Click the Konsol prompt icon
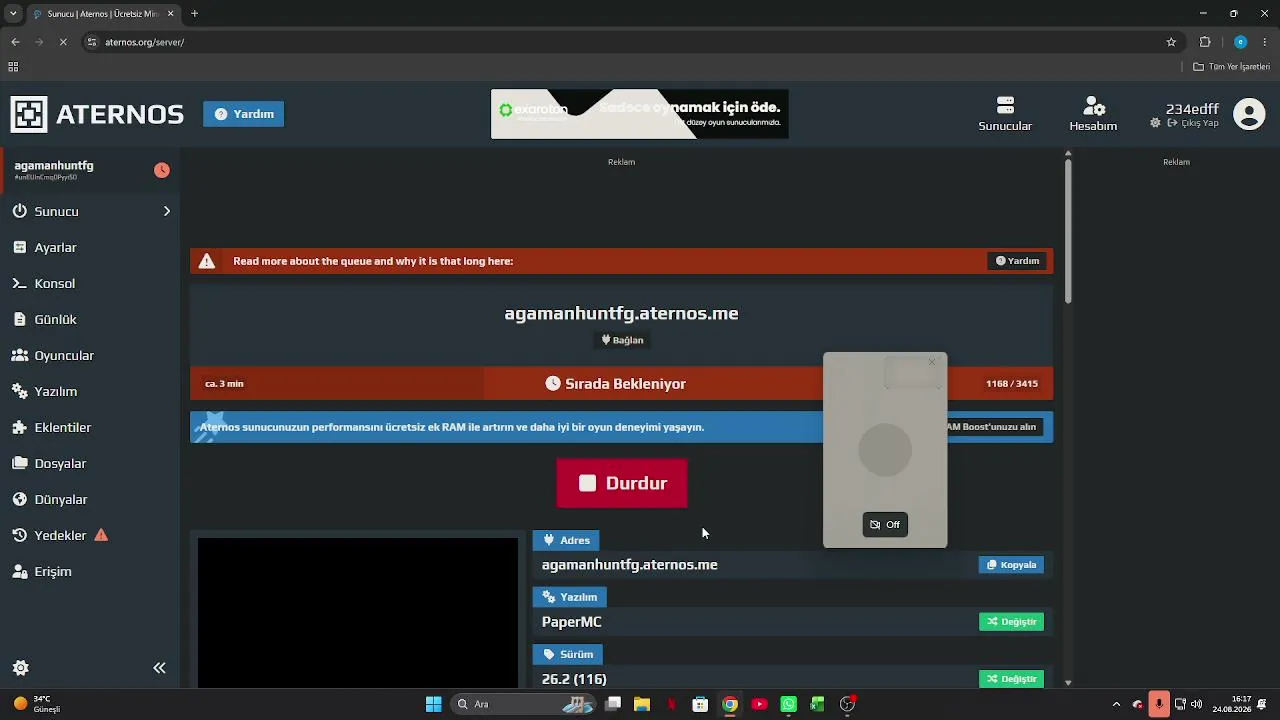Viewport: 1280px width, 720px height. (x=19, y=283)
